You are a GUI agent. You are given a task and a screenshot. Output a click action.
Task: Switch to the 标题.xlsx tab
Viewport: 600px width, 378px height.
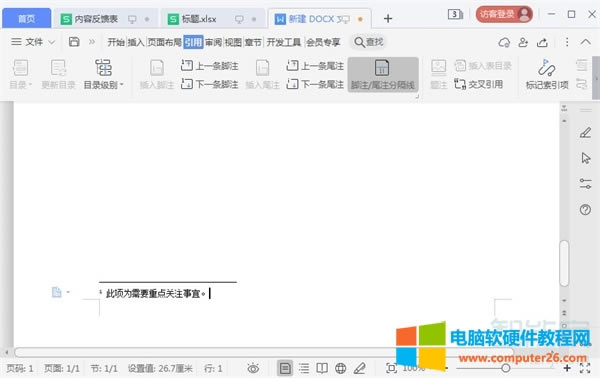coord(199,19)
